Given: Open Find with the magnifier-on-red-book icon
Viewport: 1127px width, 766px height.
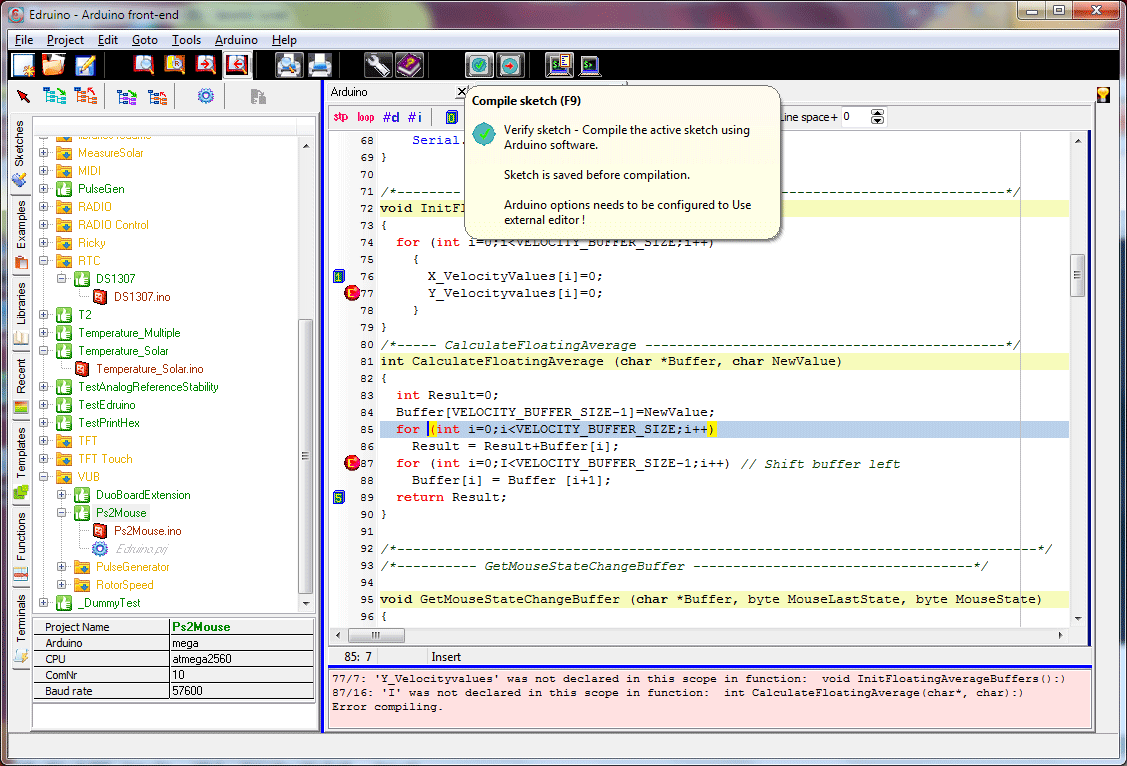Looking at the screenshot, I should point(144,65).
